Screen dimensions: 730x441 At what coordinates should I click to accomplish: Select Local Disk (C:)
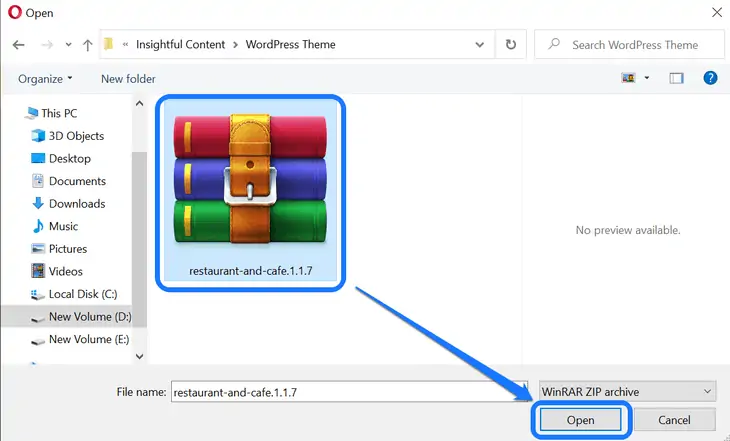83,294
